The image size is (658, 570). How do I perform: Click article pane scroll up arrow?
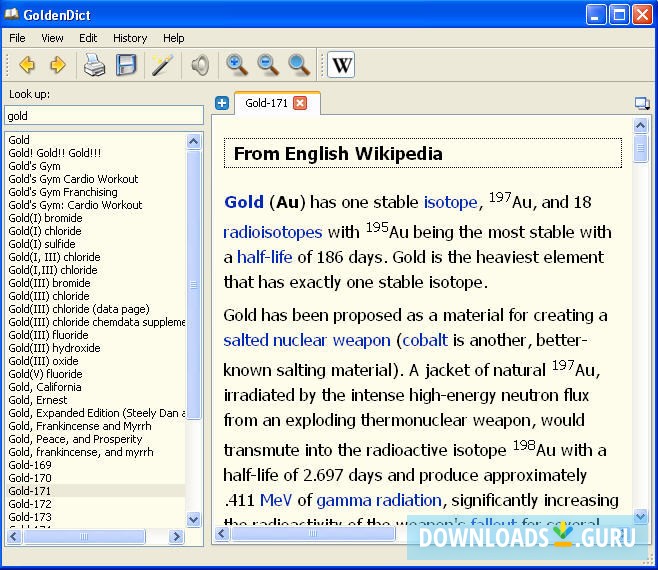[x=640, y=125]
